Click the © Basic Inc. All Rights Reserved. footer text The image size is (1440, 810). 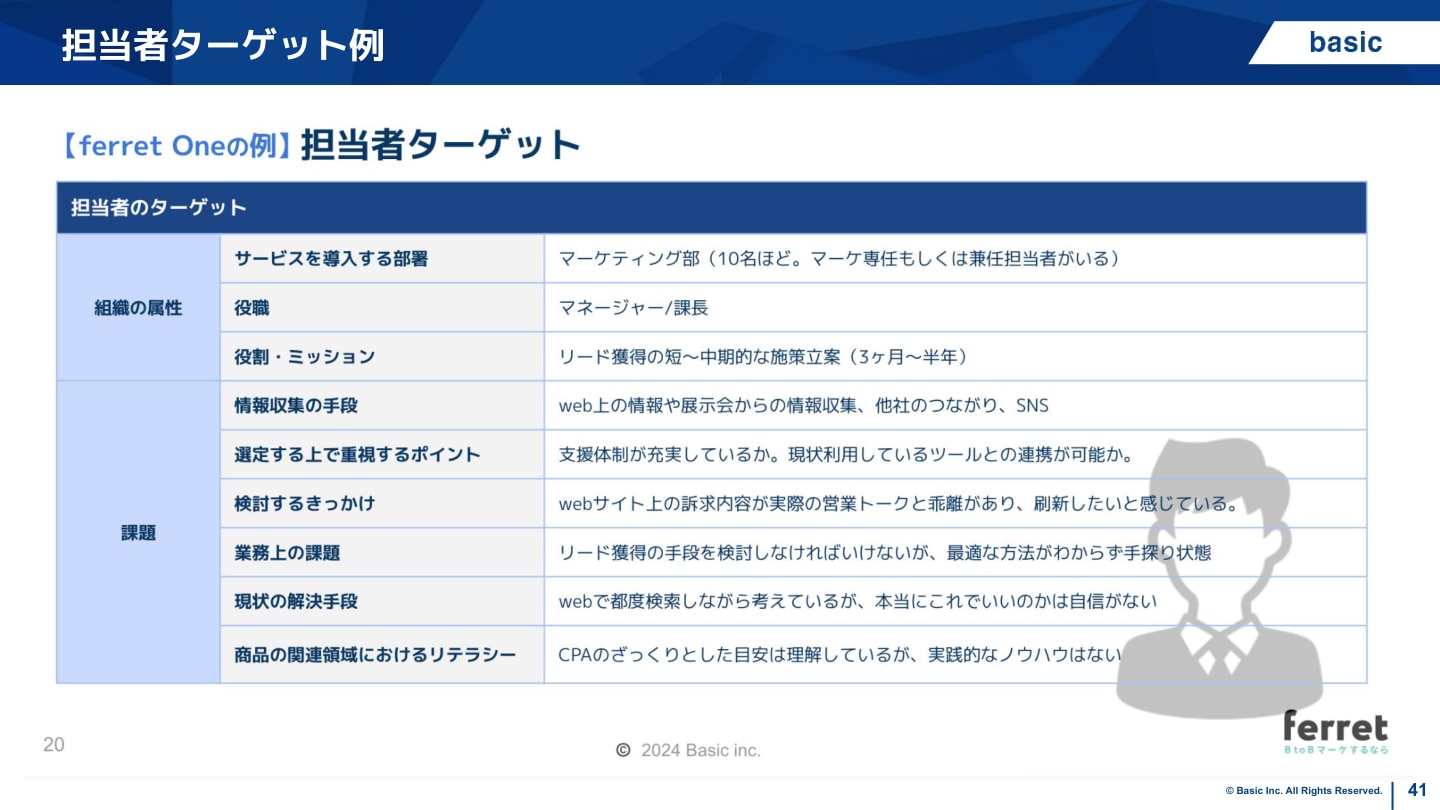coord(1305,791)
